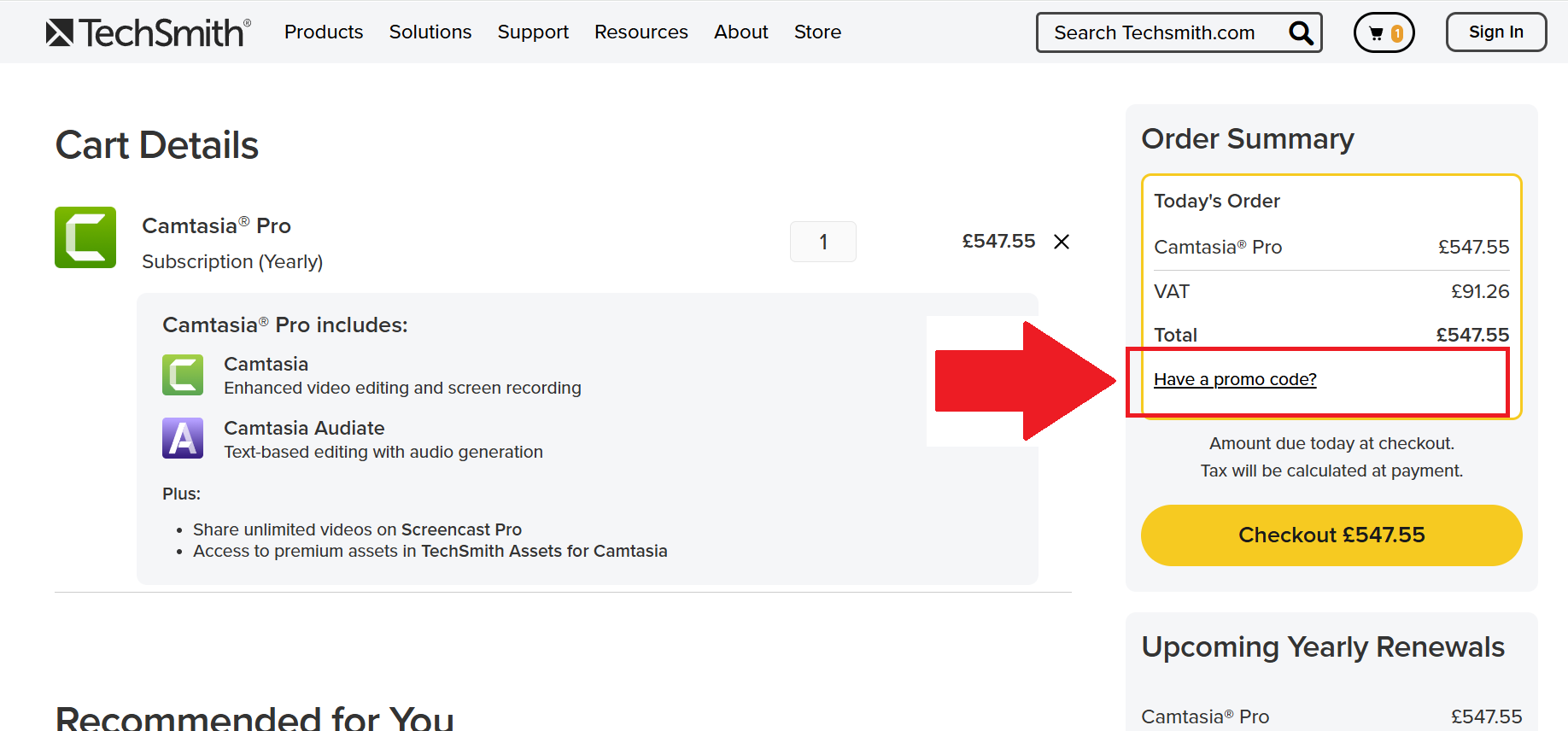This screenshot has height=731, width=1568.
Task: Click the TechSmith logo
Action: pos(149,32)
